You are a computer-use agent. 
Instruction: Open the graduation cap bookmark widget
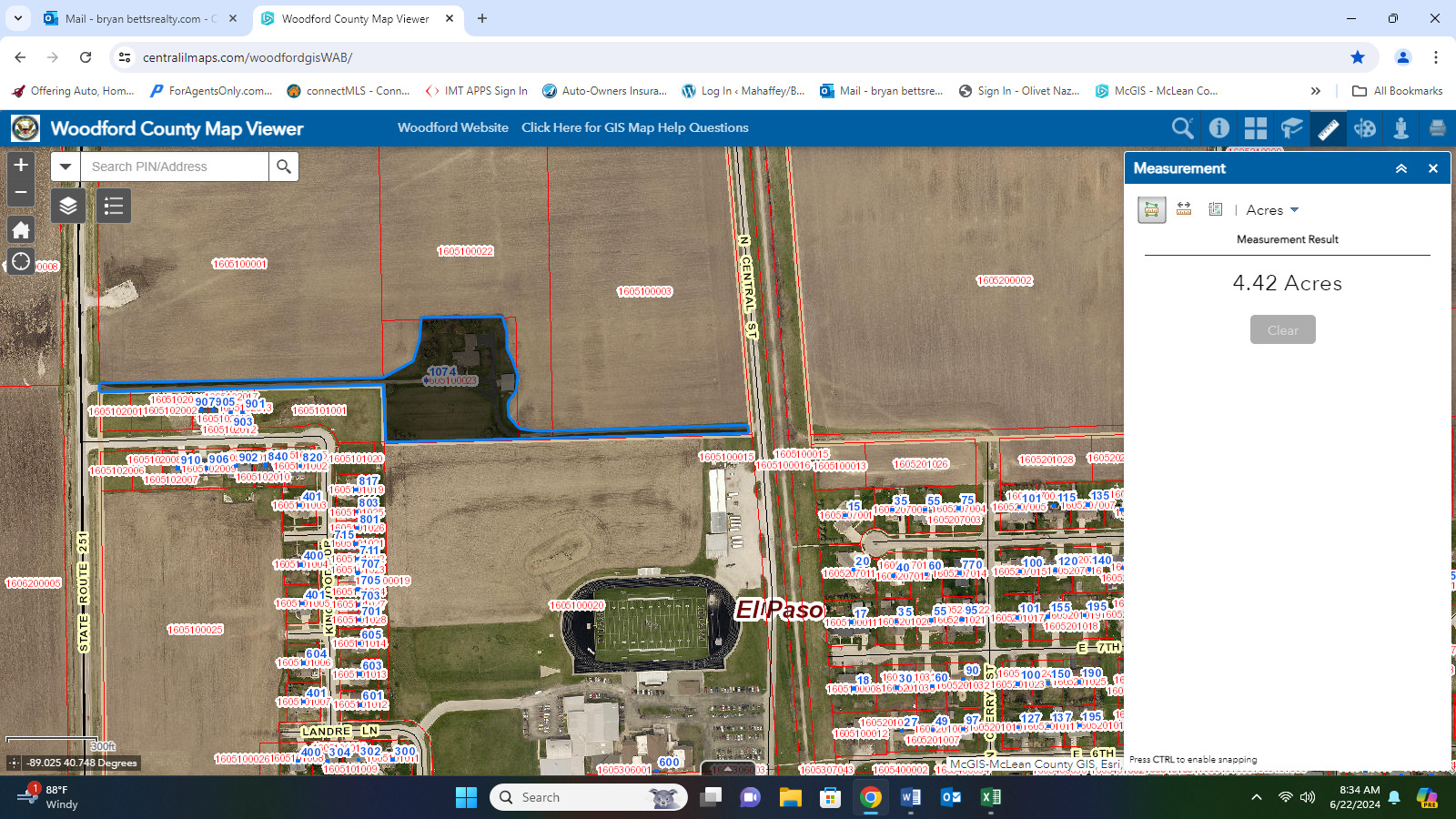1292,128
